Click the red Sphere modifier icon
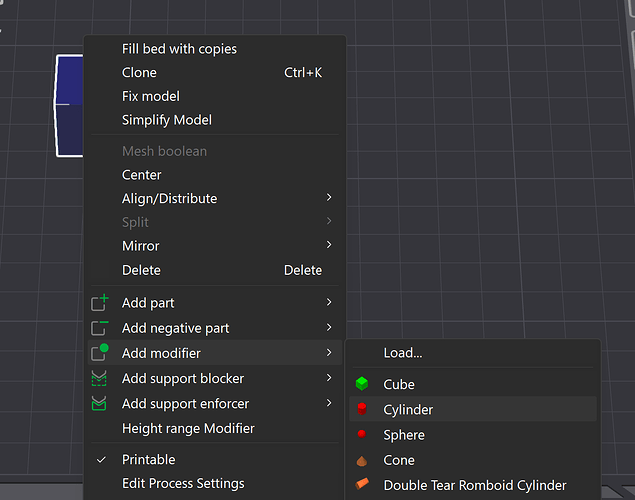Screen dimensions: 635x500 362,434
